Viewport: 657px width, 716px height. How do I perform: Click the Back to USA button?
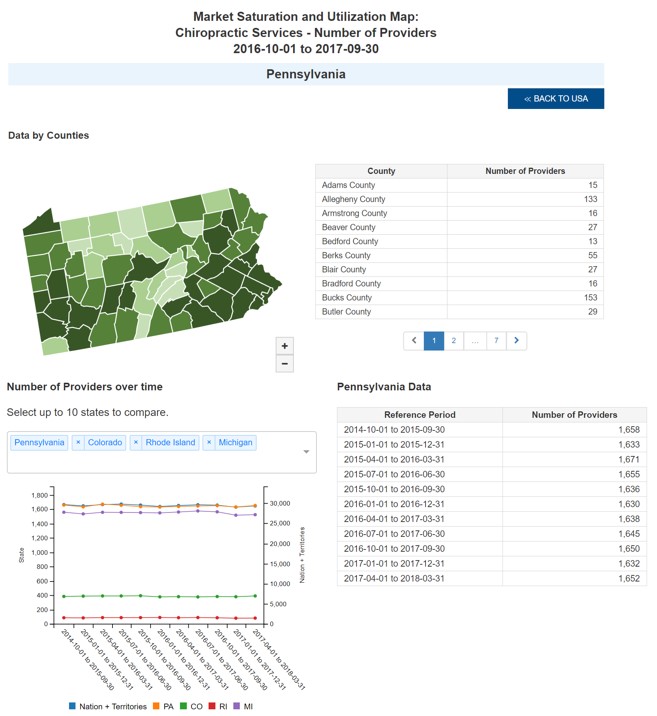coord(556,98)
